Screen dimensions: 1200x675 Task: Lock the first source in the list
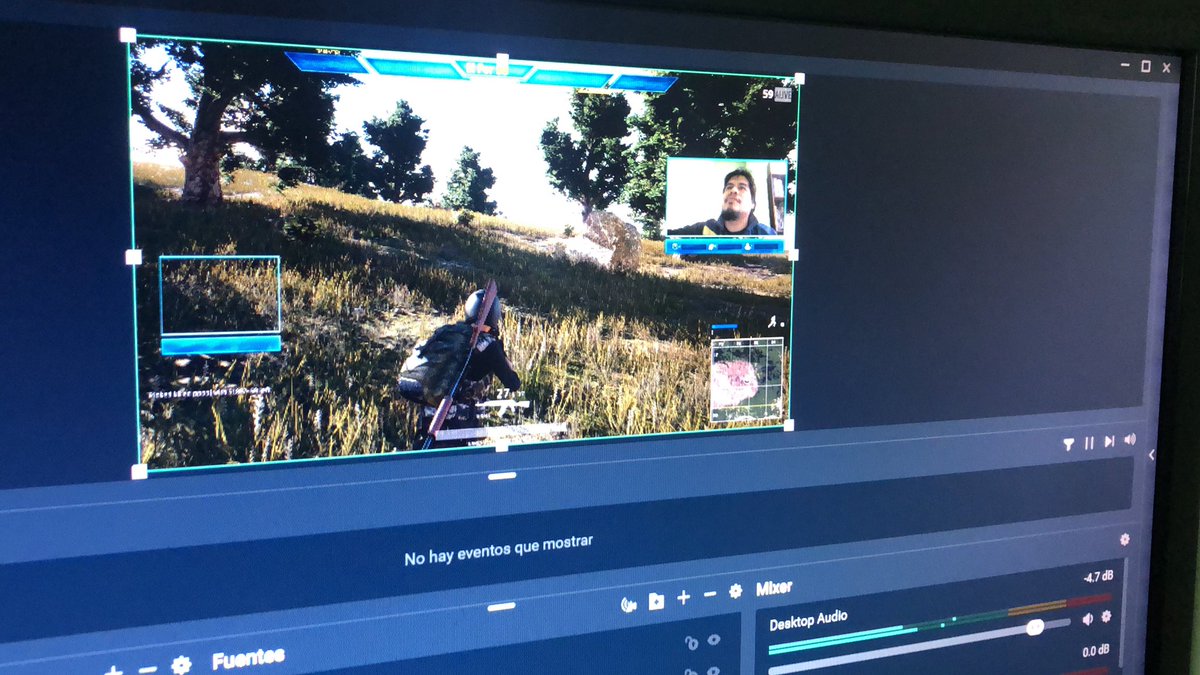pyautogui.click(x=690, y=643)
